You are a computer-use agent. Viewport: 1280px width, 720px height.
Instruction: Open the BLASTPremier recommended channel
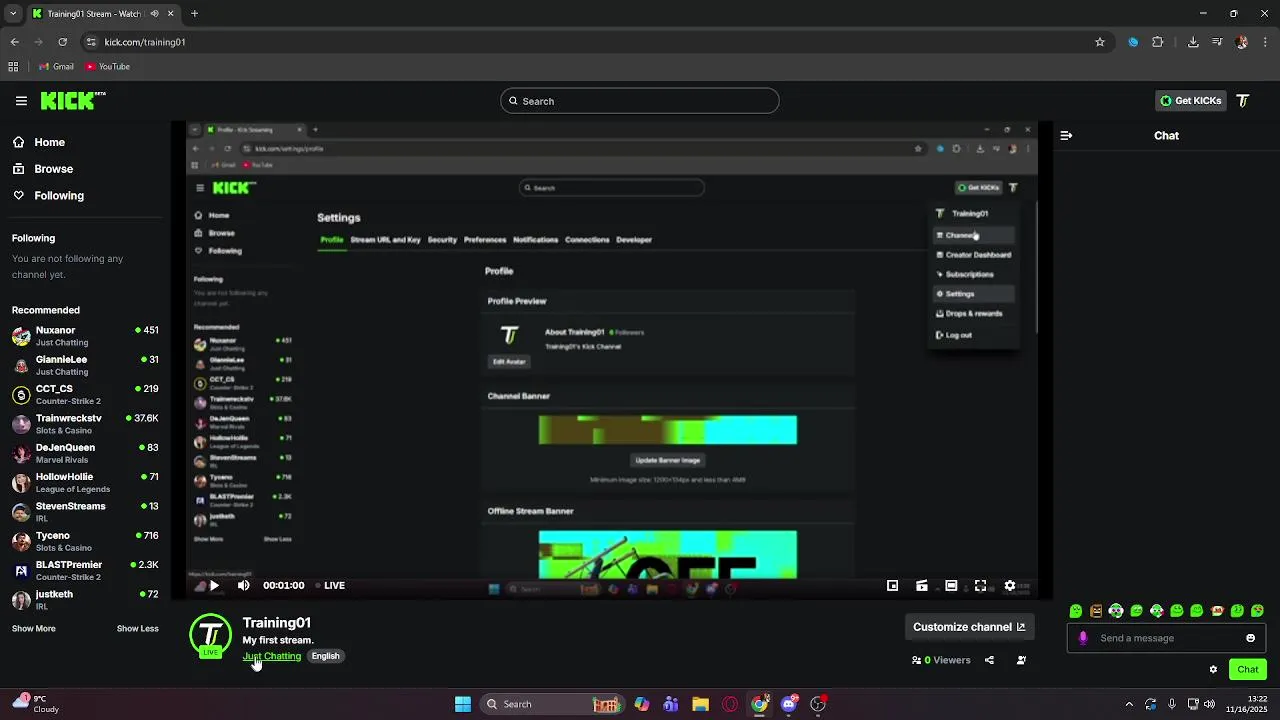point(86,571)
